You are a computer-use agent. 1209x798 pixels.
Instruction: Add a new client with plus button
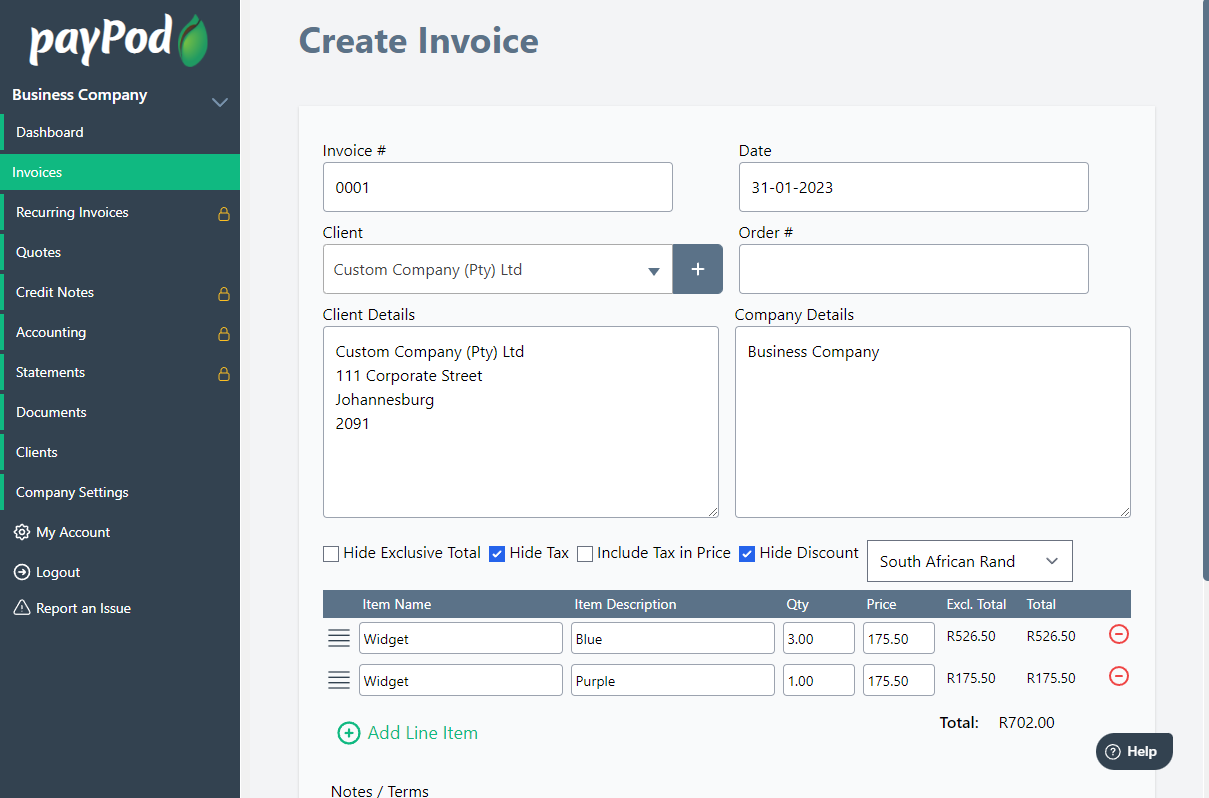[x=698, y=269]
